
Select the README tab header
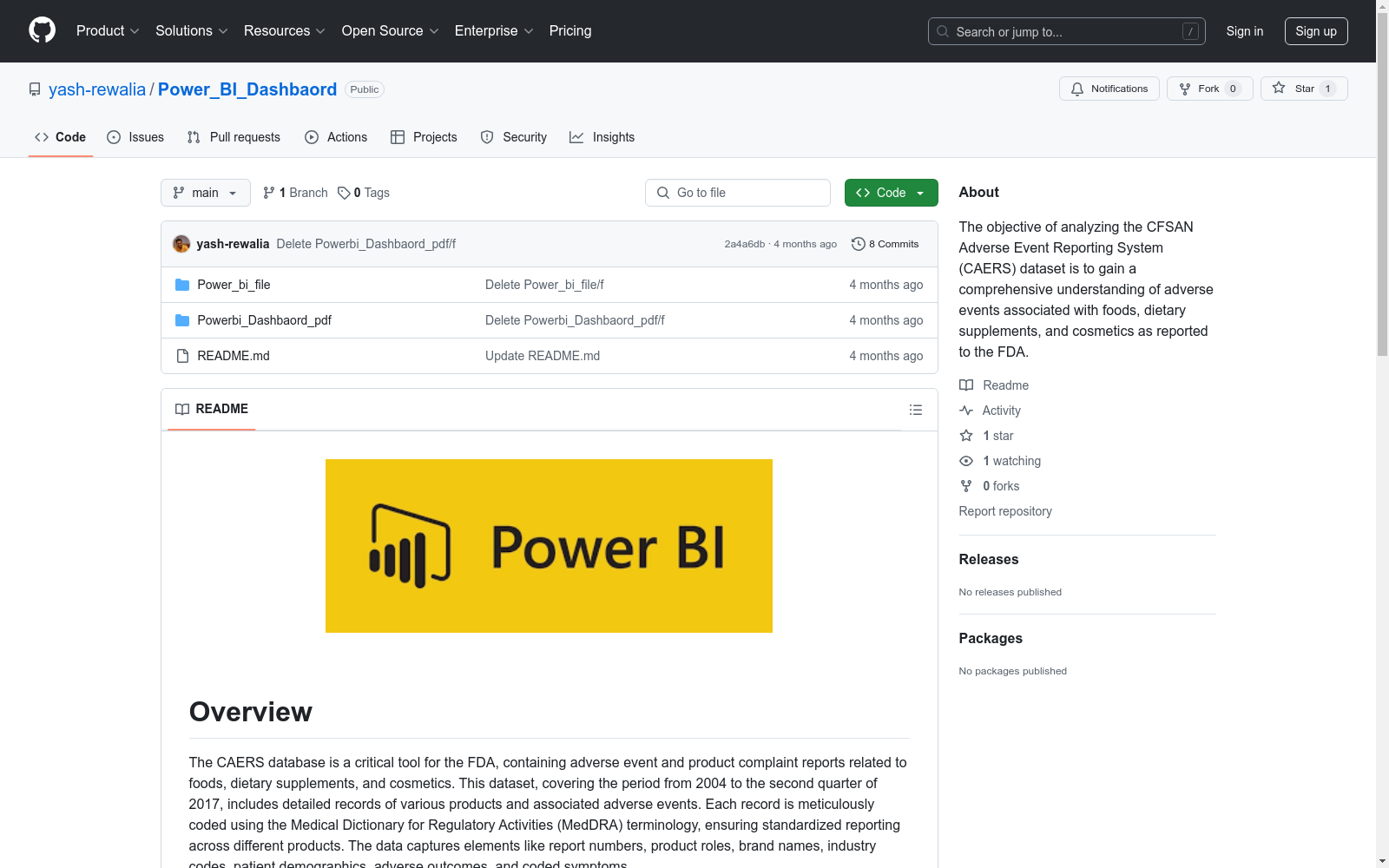coord(212,409)
